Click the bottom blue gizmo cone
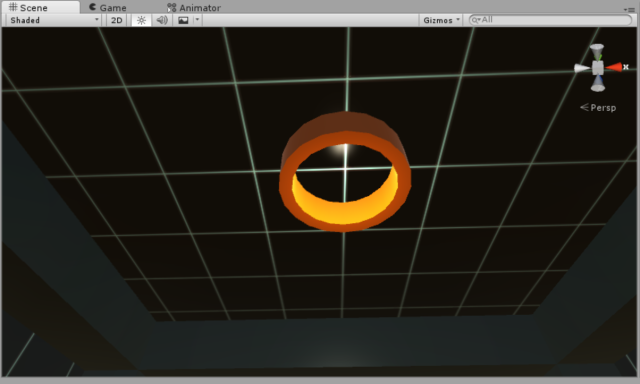 (598, 83)
